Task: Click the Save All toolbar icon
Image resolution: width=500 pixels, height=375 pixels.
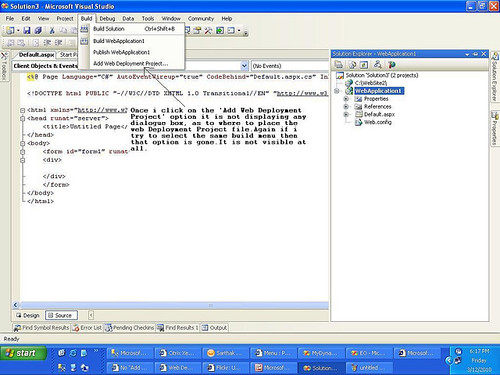Action: [x=38, y=30]
